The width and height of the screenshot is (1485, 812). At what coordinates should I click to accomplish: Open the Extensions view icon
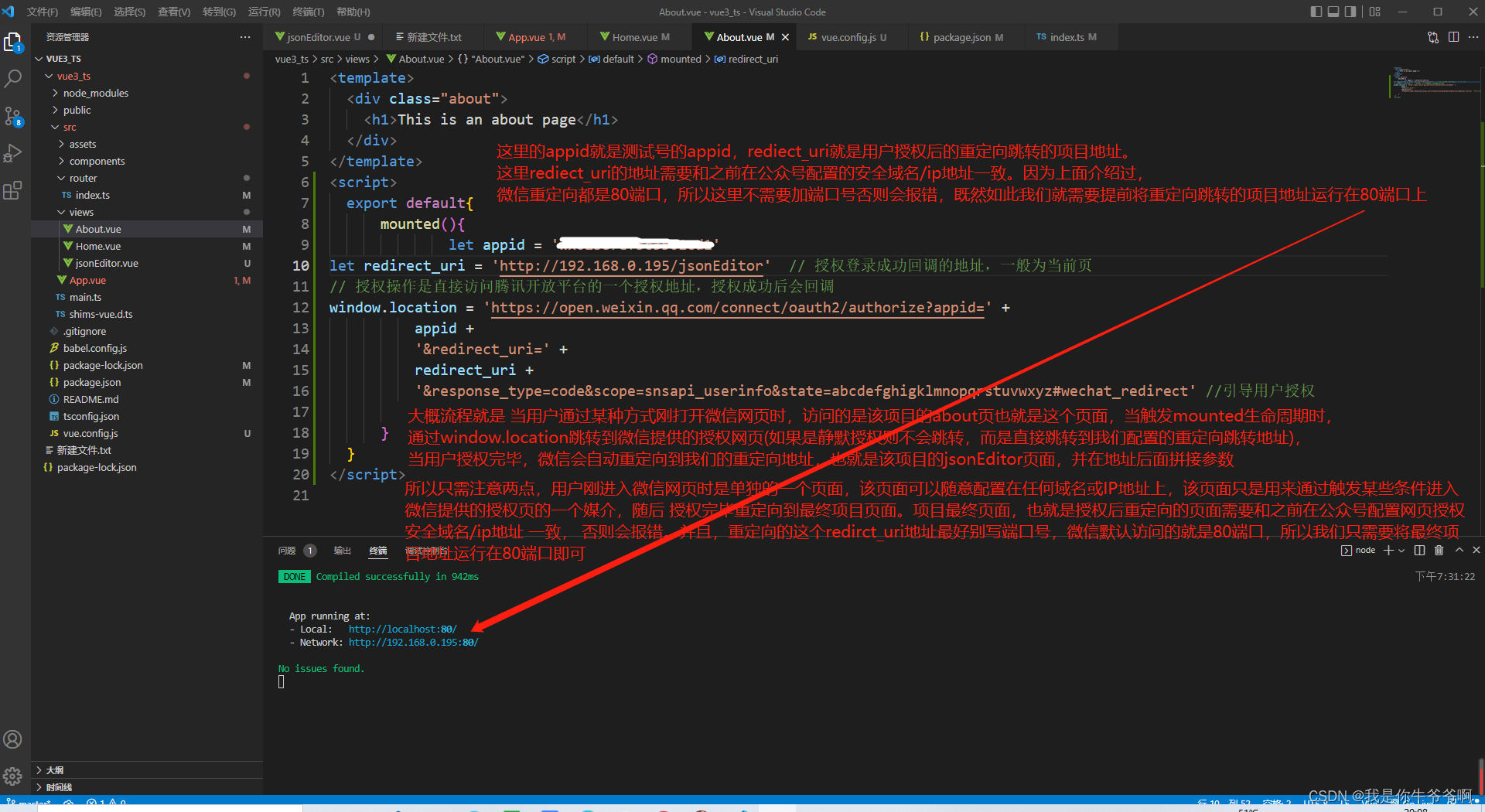click(x=13, y=190)
